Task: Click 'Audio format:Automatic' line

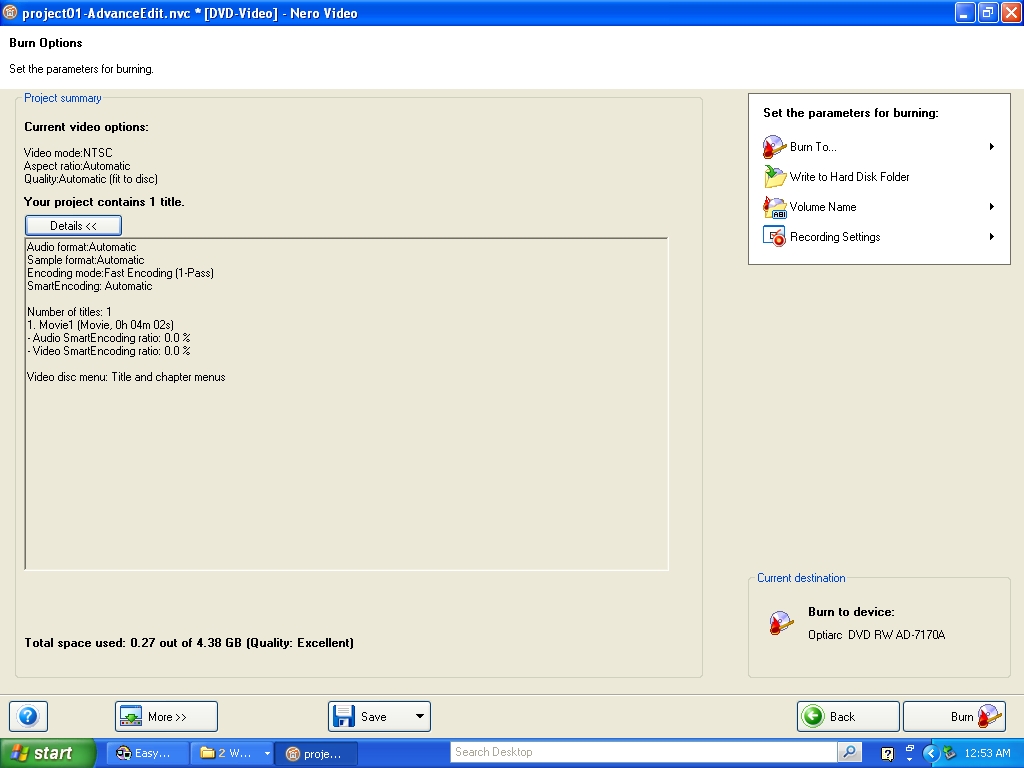Action: 82,247
